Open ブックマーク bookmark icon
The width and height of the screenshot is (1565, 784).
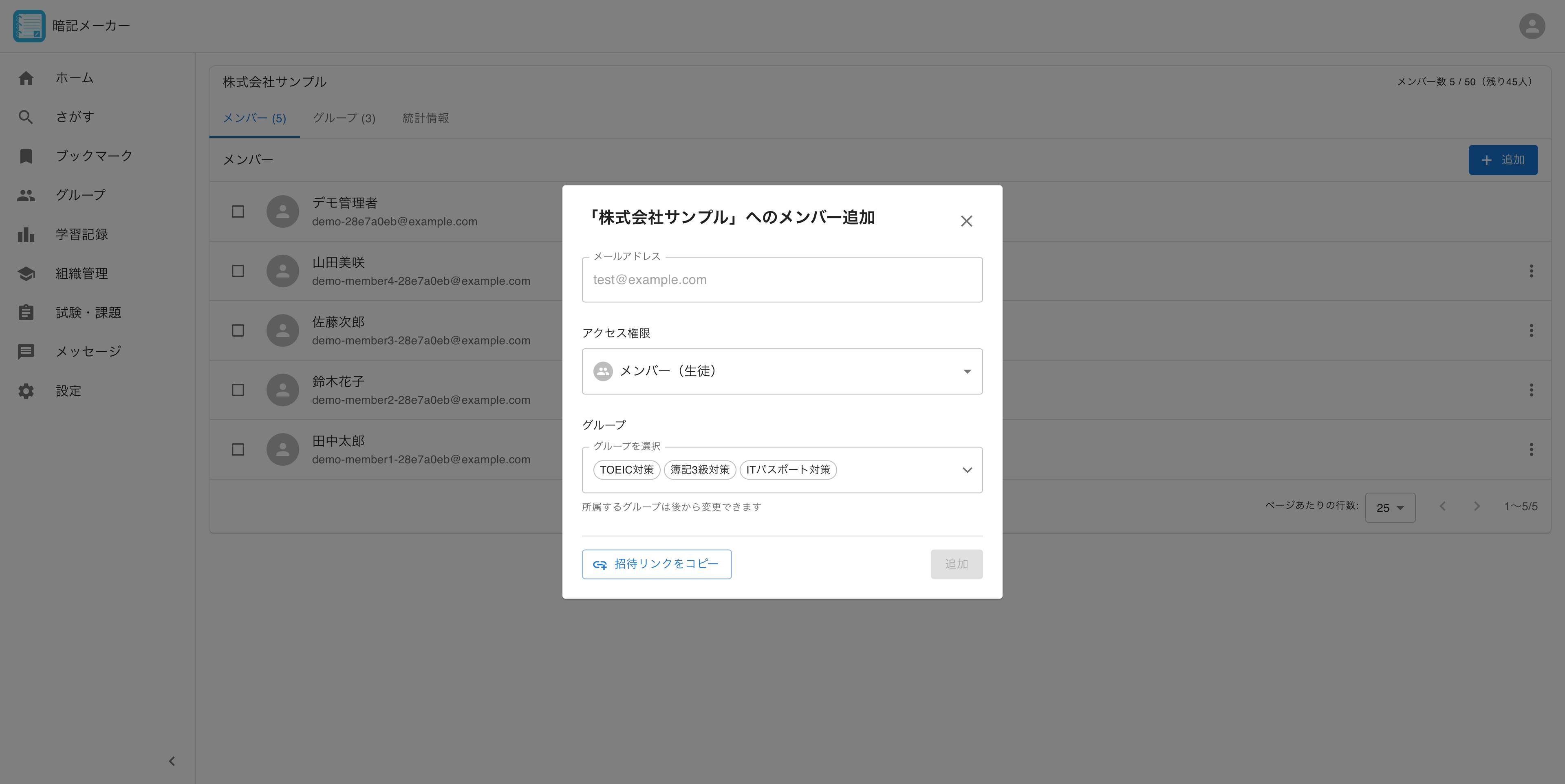pos(26,156)
